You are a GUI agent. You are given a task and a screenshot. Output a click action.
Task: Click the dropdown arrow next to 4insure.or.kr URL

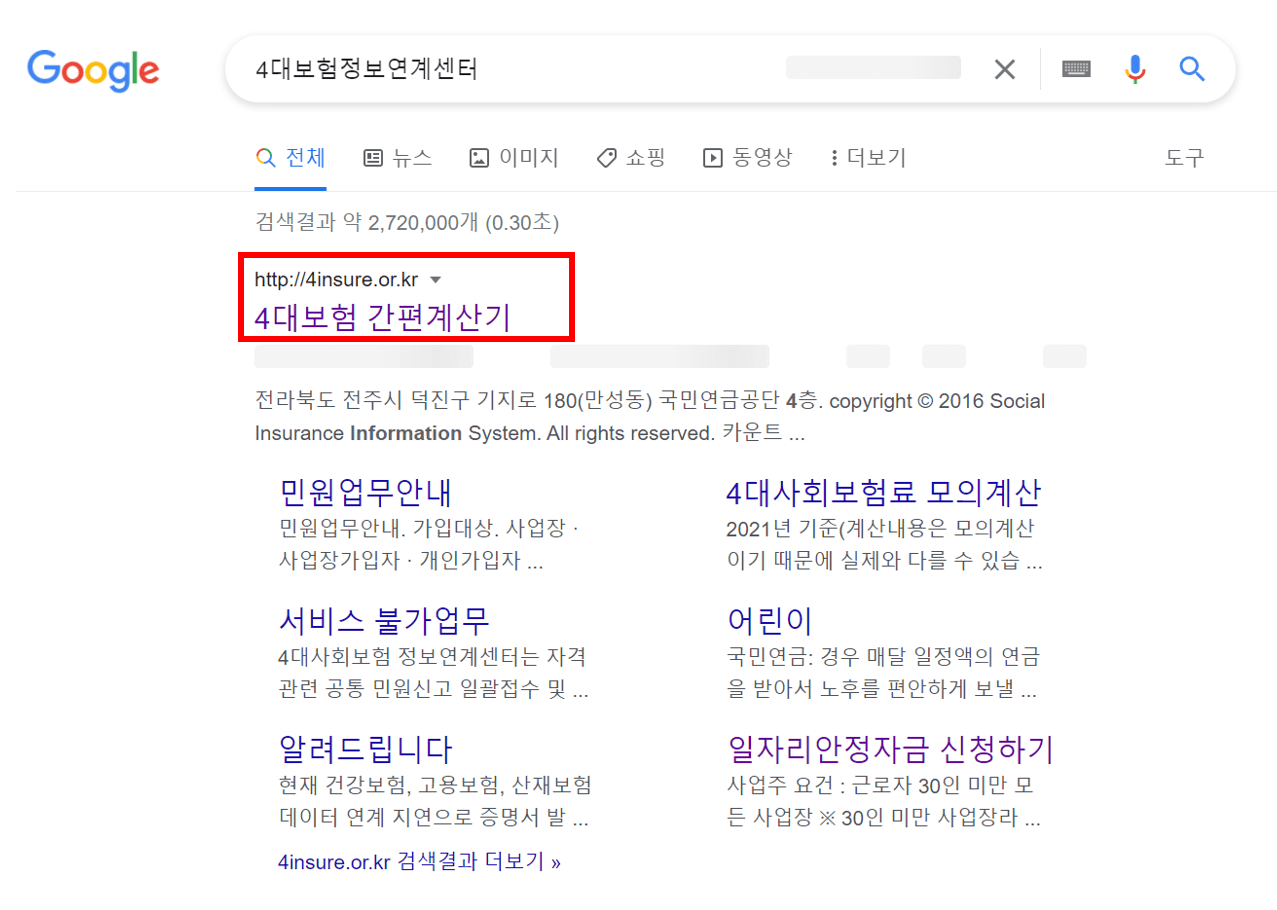(435, 280)
